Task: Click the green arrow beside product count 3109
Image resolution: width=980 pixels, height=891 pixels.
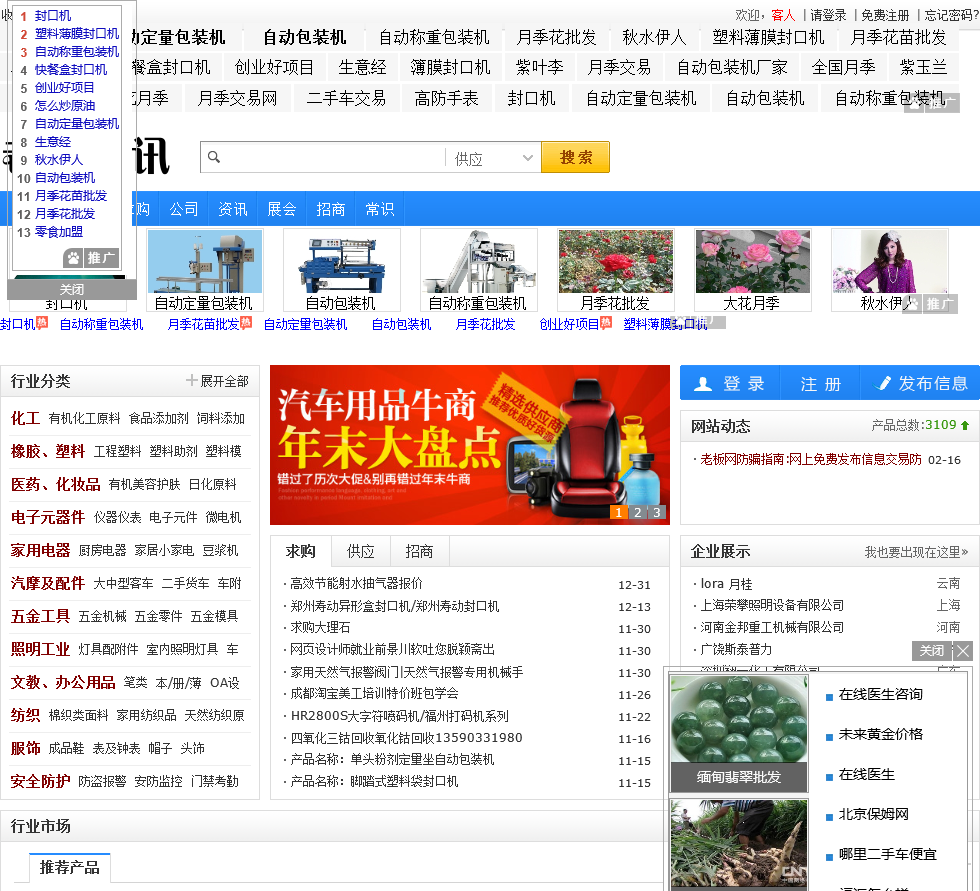Action: point(965,426)
